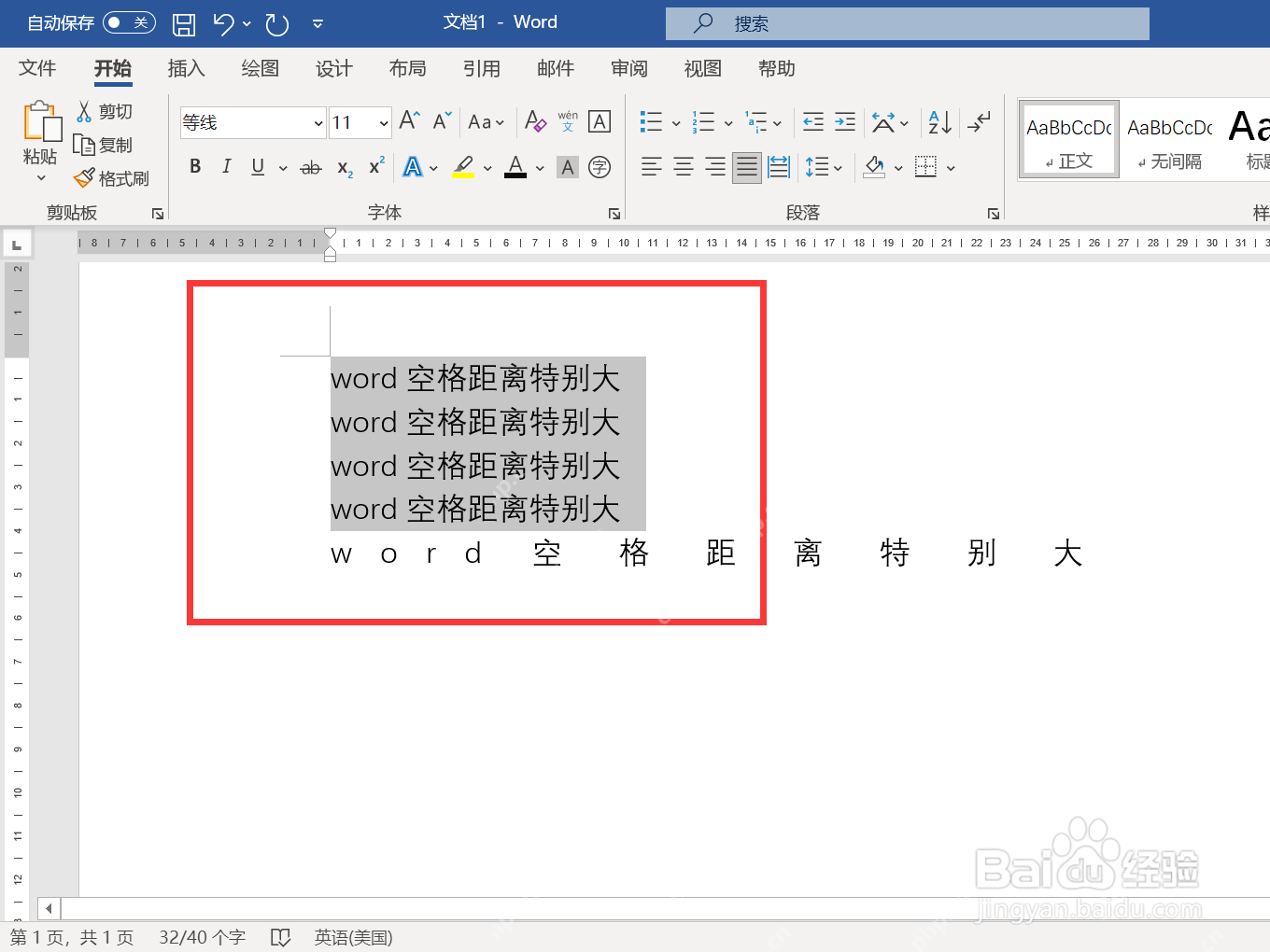Image resolution: width=1270 pixels, height=952 pixels.
Task: Switch to the 设计 (Design) tab
Action: [333, 68]
